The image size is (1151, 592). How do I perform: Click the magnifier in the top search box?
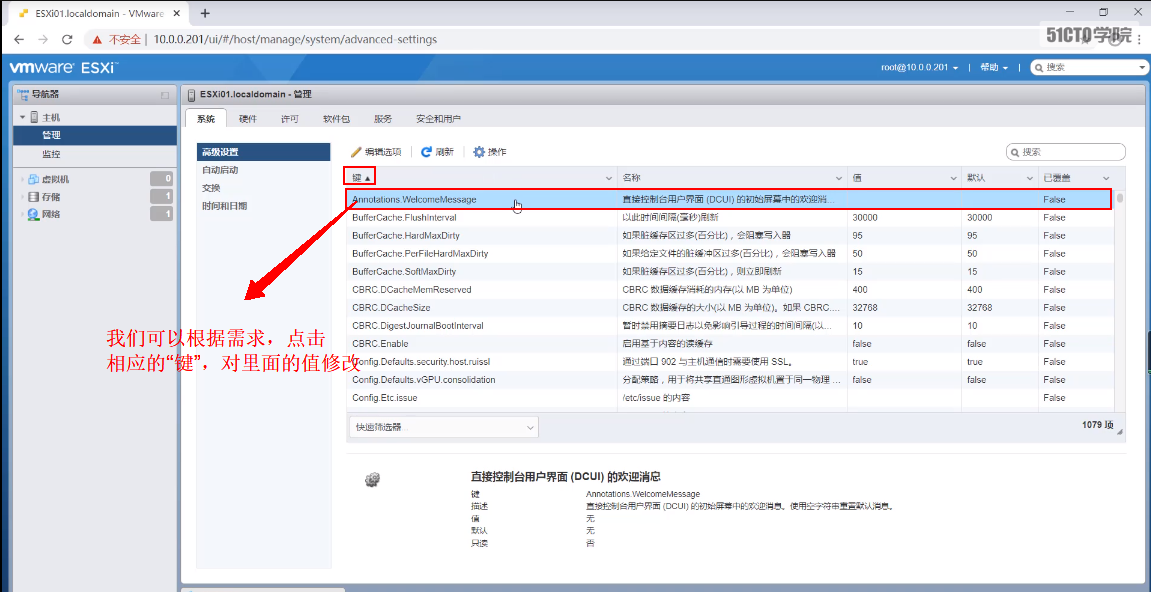point(1039,68)
